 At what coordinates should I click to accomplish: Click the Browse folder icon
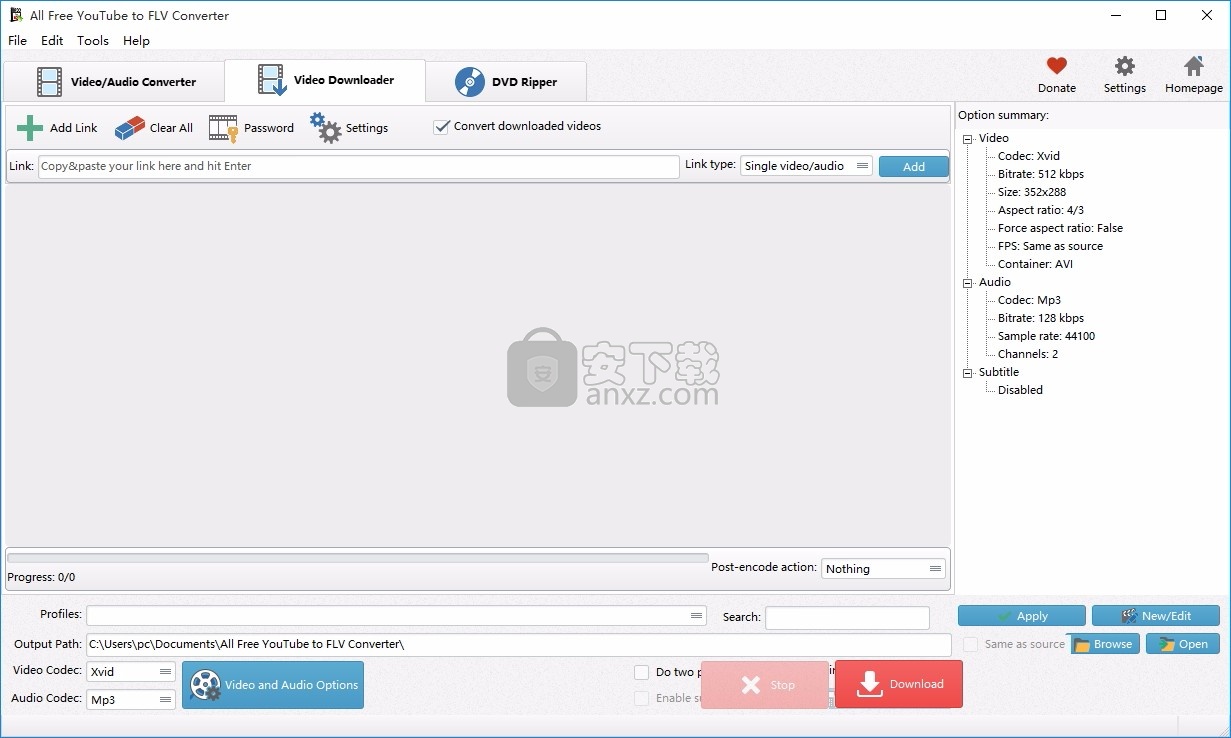(1082, 644)
